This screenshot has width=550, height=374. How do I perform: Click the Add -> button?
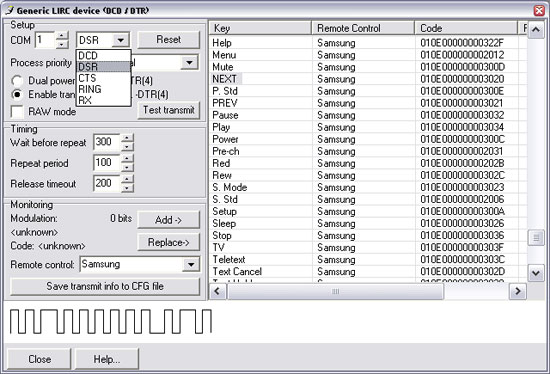169,220
